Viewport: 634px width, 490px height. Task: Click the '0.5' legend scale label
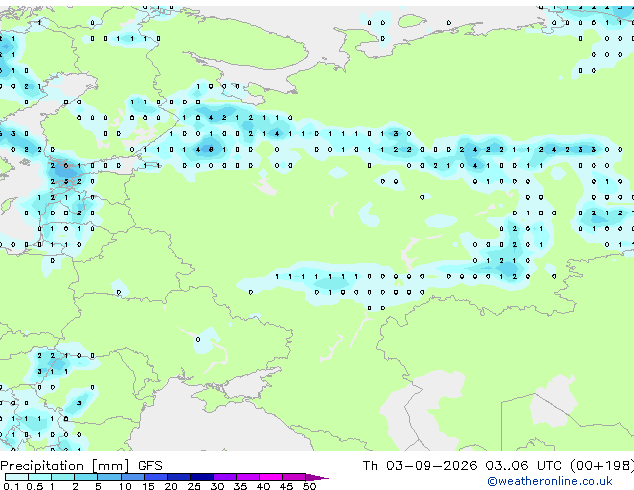pyautogui.click(x=34, y=486)
